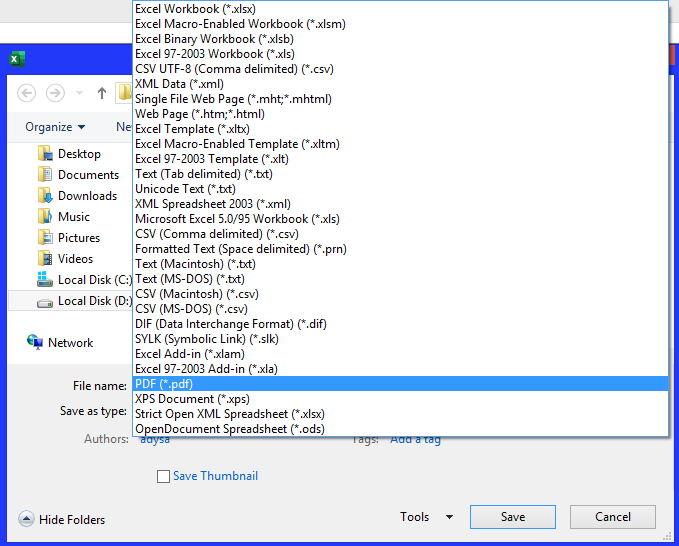Click the Cancel button
The height and width of the screenshot is (546, 679).
point(612,517)
